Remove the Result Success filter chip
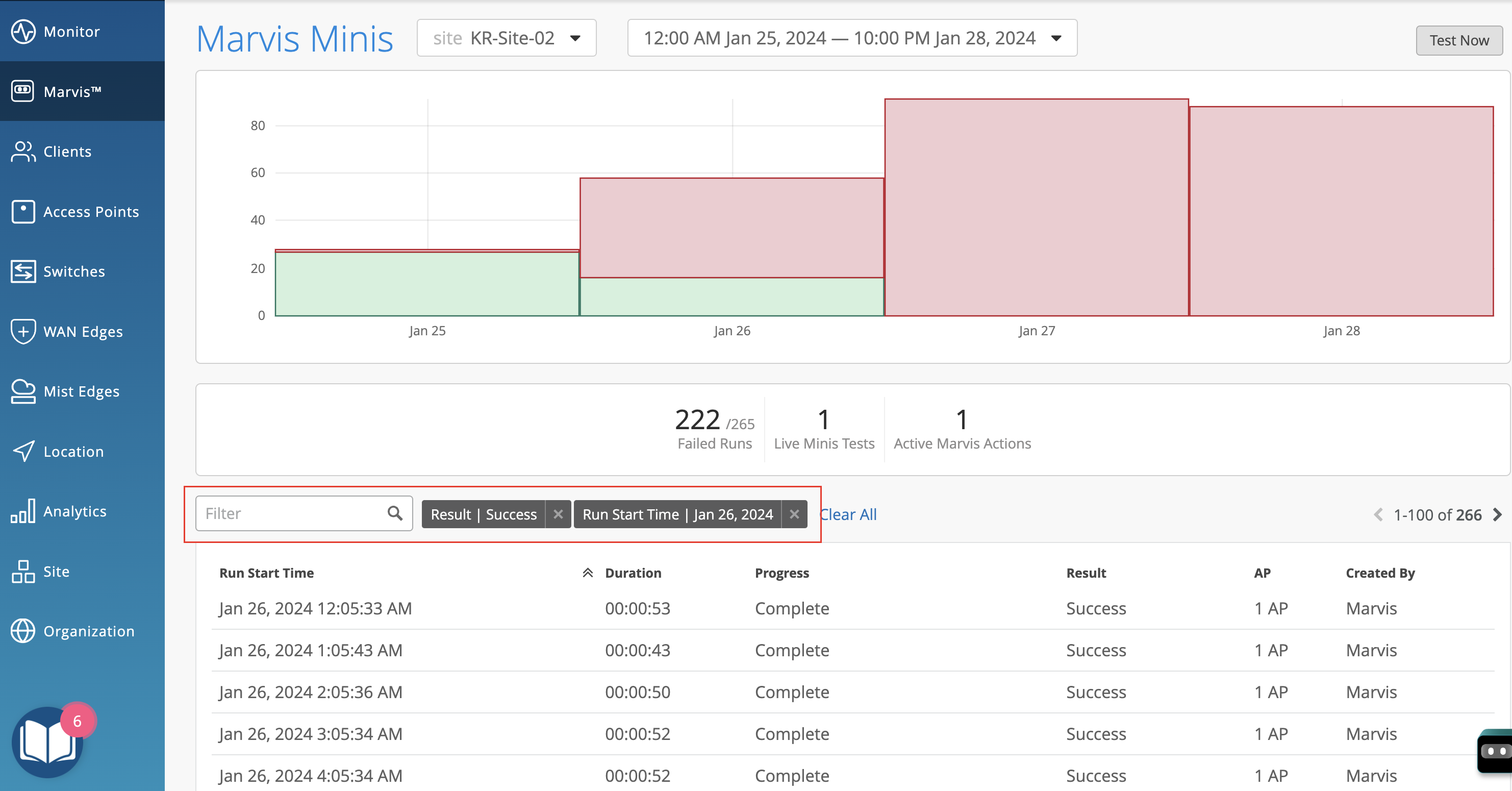 point(558,514)
